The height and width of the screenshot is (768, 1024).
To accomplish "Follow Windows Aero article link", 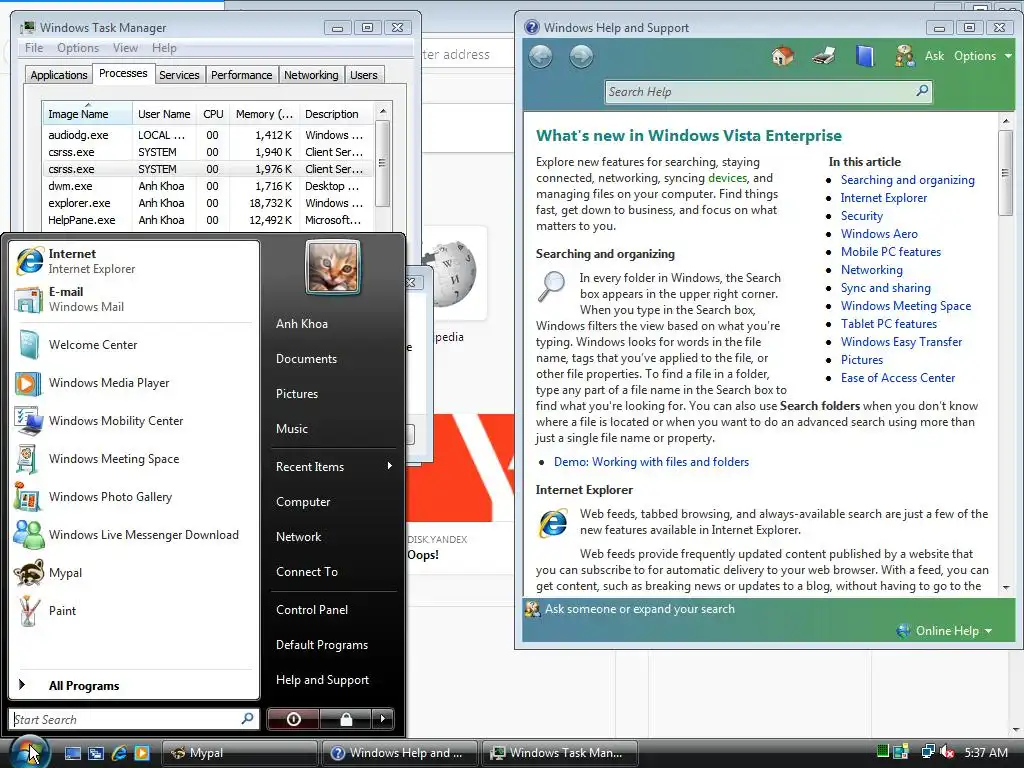I will [x=879, y=234].
